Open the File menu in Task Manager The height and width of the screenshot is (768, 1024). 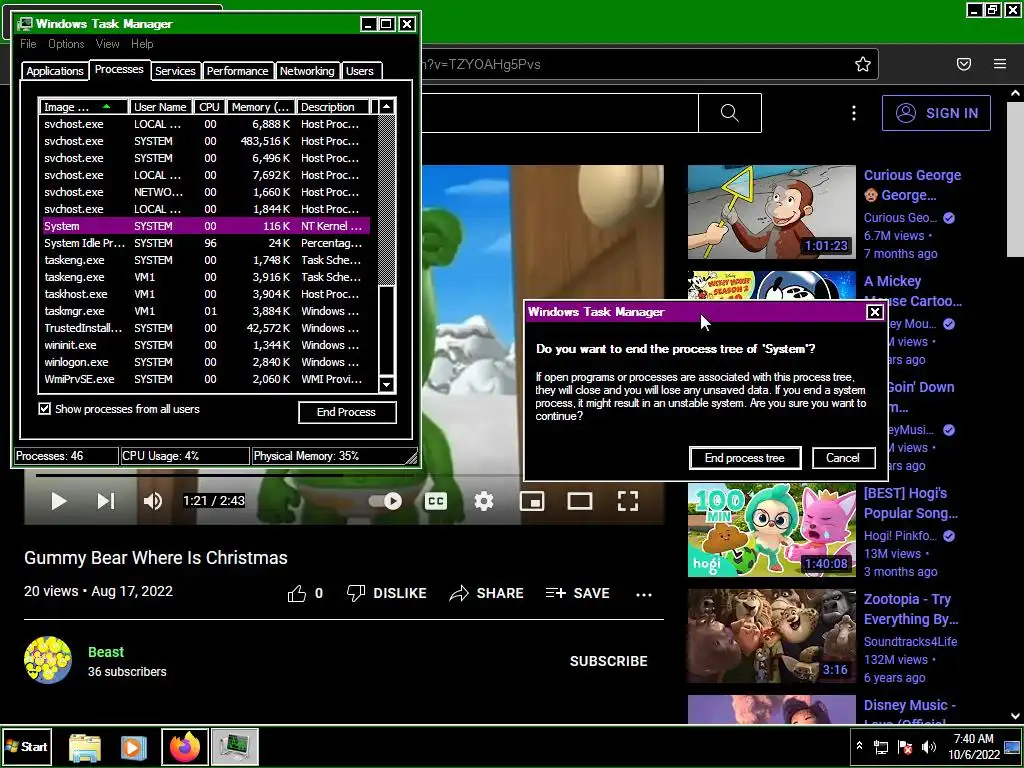tap(28, 44)
